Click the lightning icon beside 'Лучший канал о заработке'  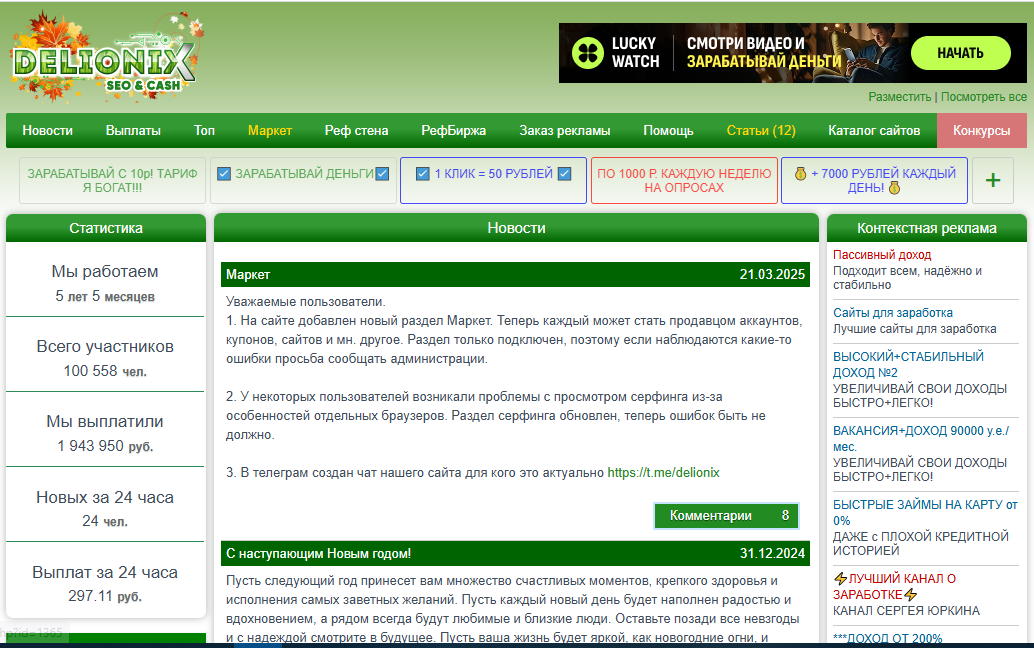pos(840,578)
